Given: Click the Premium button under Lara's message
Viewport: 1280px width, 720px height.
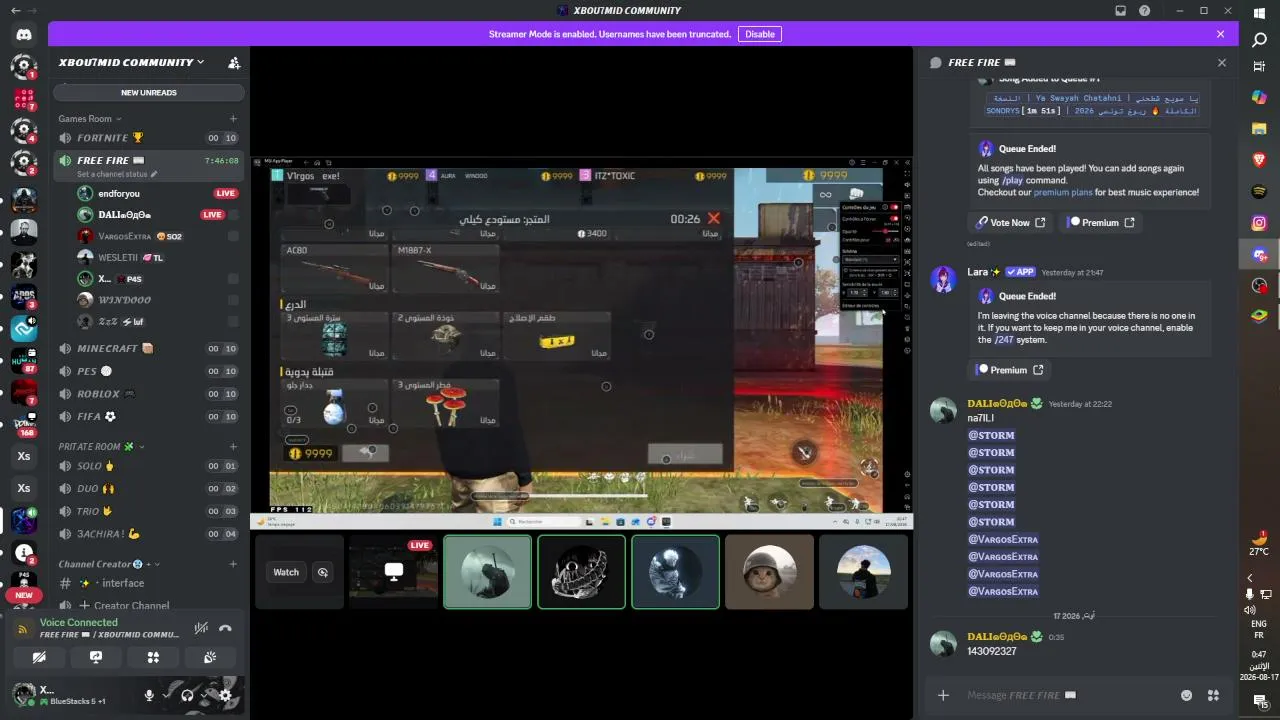Looking at the screenshot, I should click(x=1010, y=370).
